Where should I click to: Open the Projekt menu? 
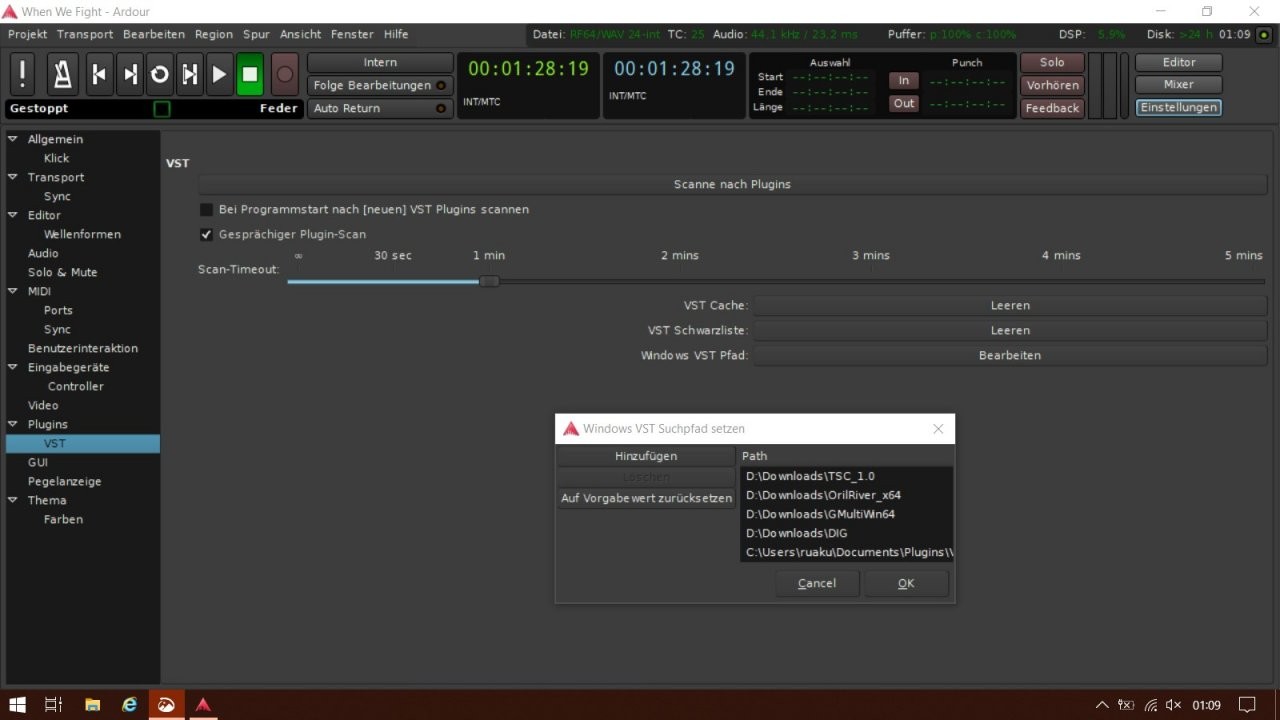pyautogui.click(x=28, y=34)
